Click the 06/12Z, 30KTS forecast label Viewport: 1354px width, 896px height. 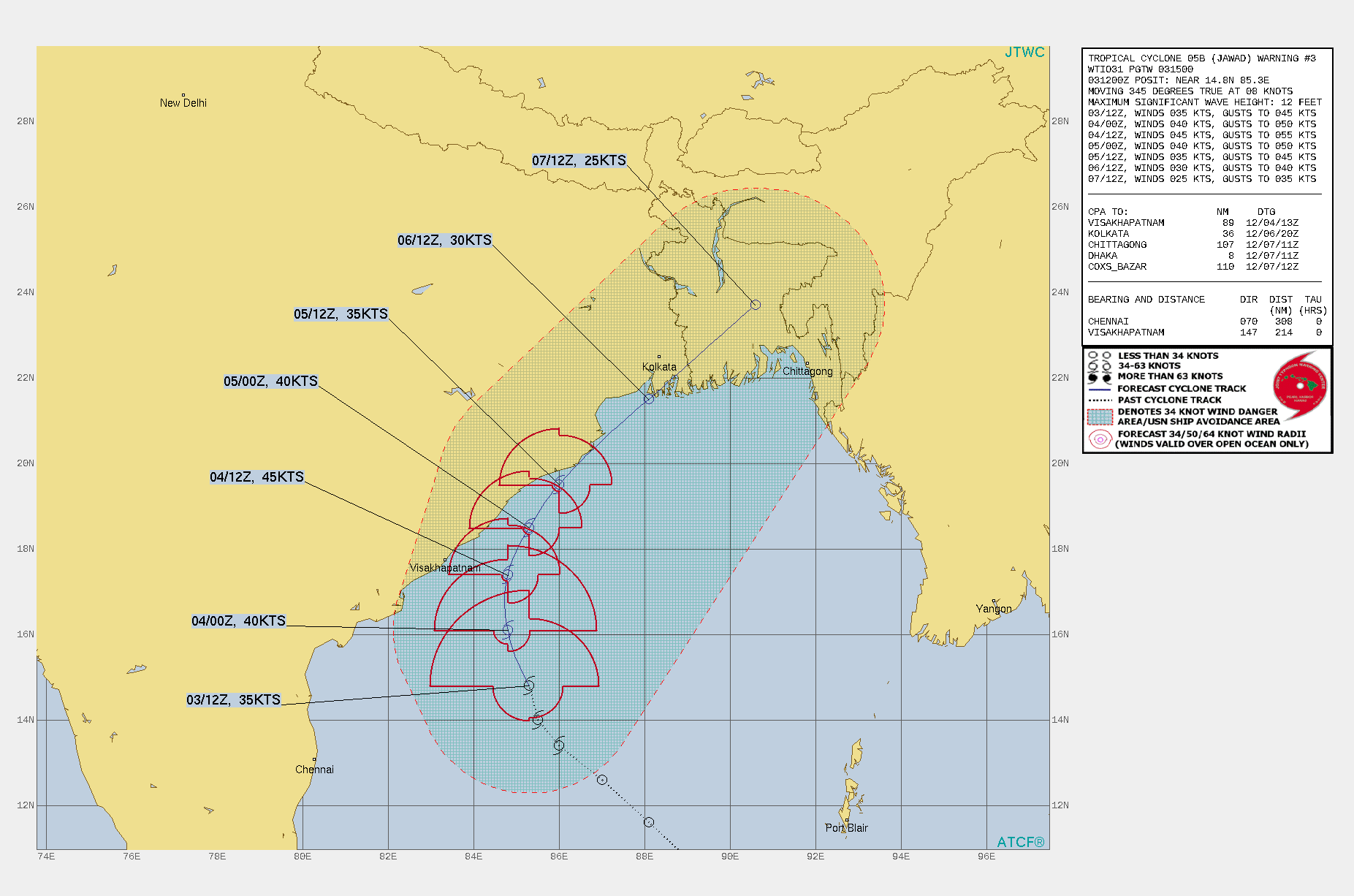tap(444, 240)
